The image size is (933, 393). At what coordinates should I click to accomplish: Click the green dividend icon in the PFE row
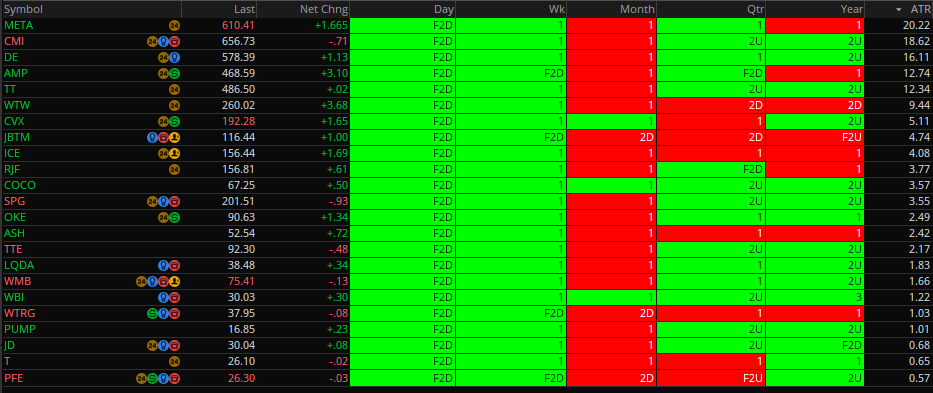click(x=152, y=377)
